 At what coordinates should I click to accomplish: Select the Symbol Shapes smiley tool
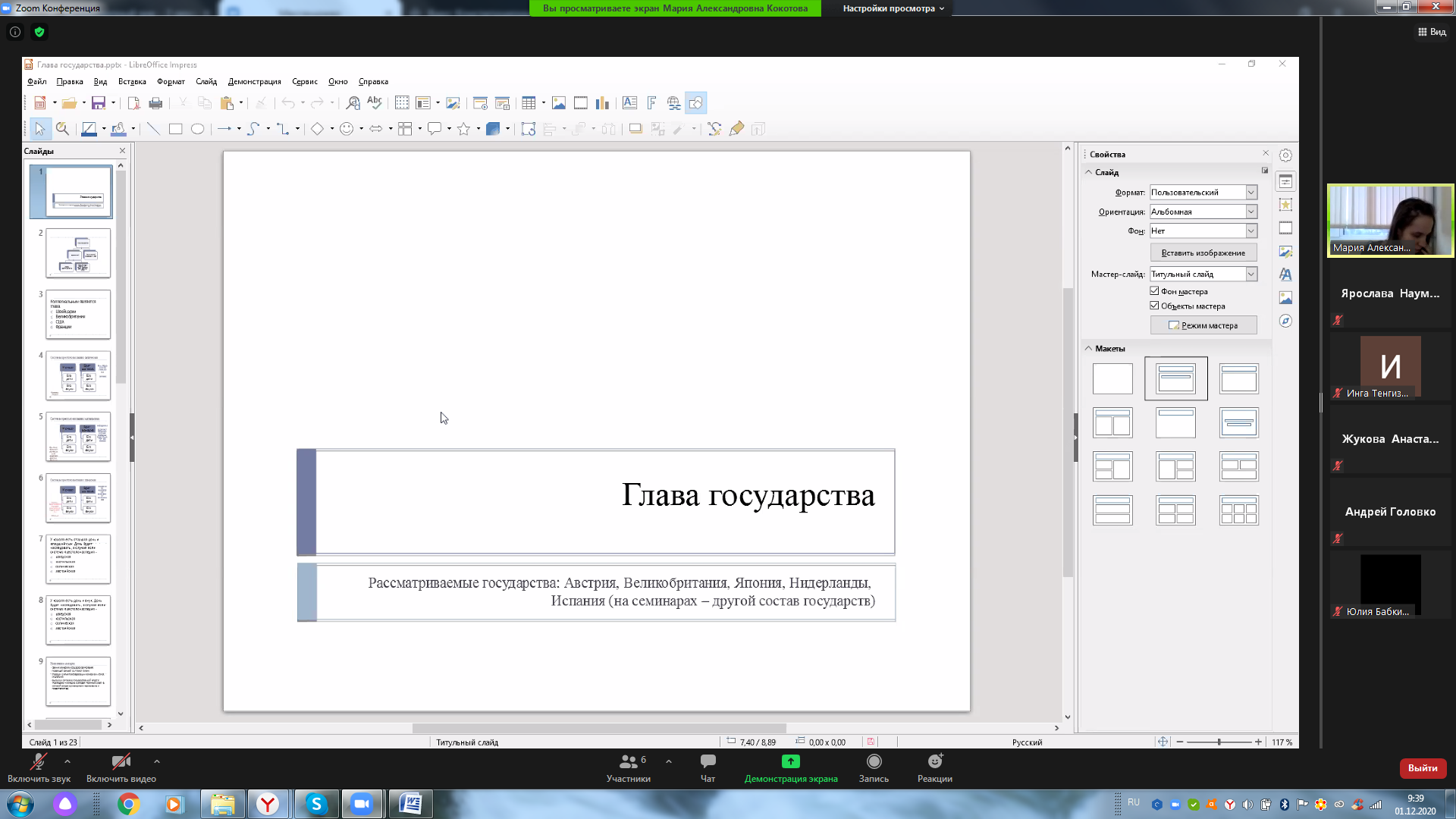pyautogui.click(x=347, y=129)
